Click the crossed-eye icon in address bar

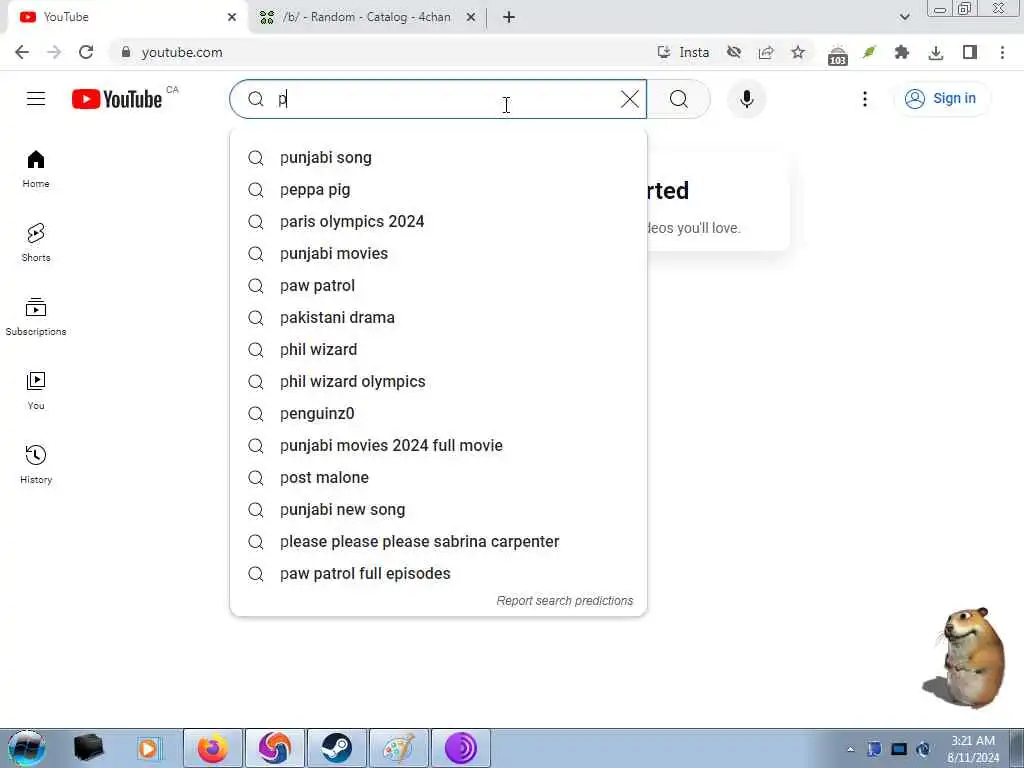tap(733, 52)
